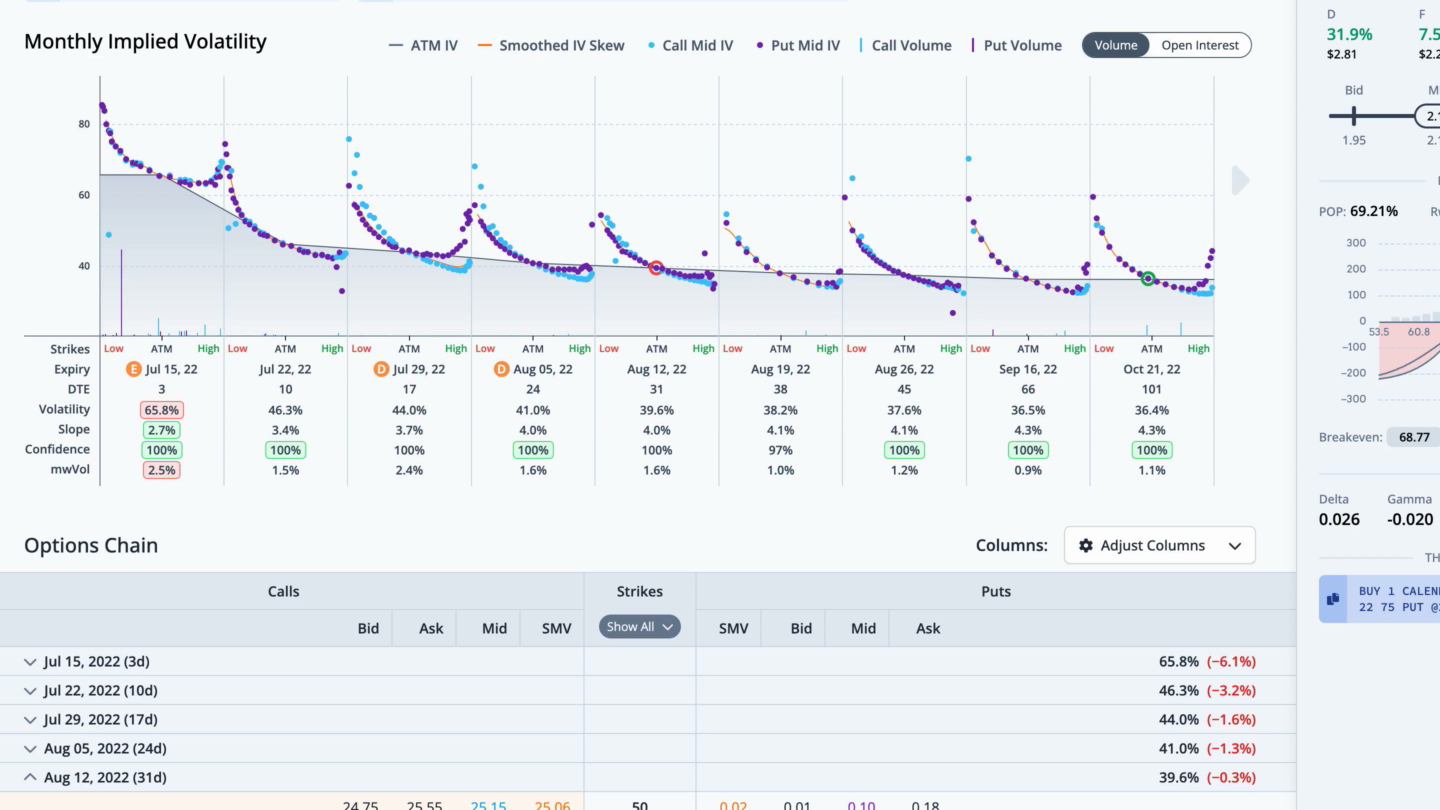This screenshot has width=1440, height=810.
Task: Toggle the ATM IV legend series
Action: [423, 45]
